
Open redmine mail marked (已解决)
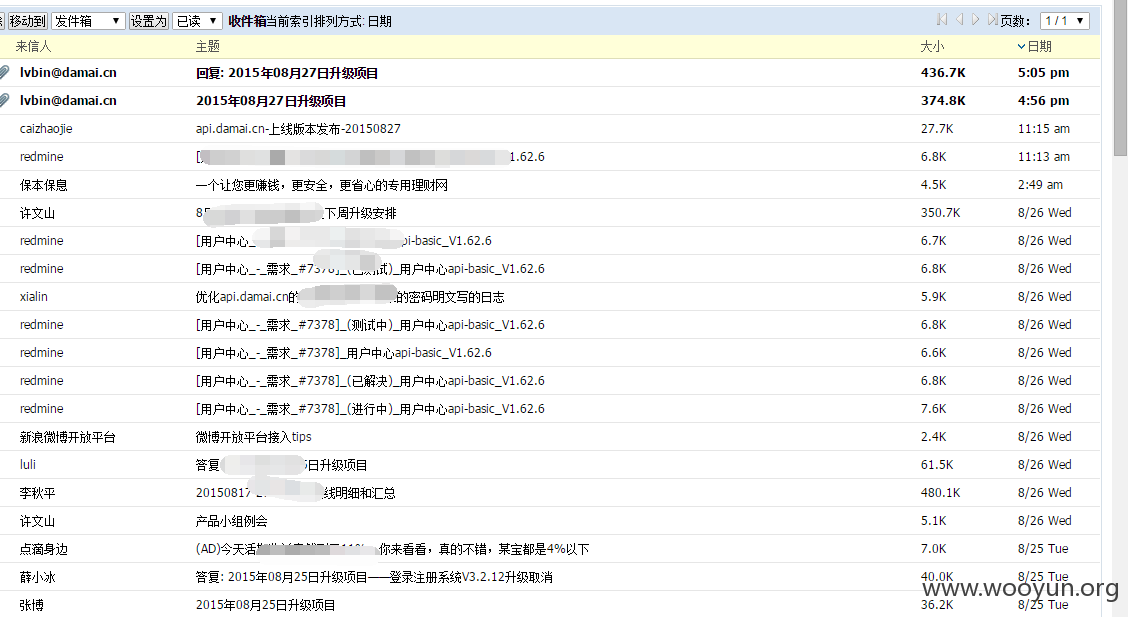(370, 381)
